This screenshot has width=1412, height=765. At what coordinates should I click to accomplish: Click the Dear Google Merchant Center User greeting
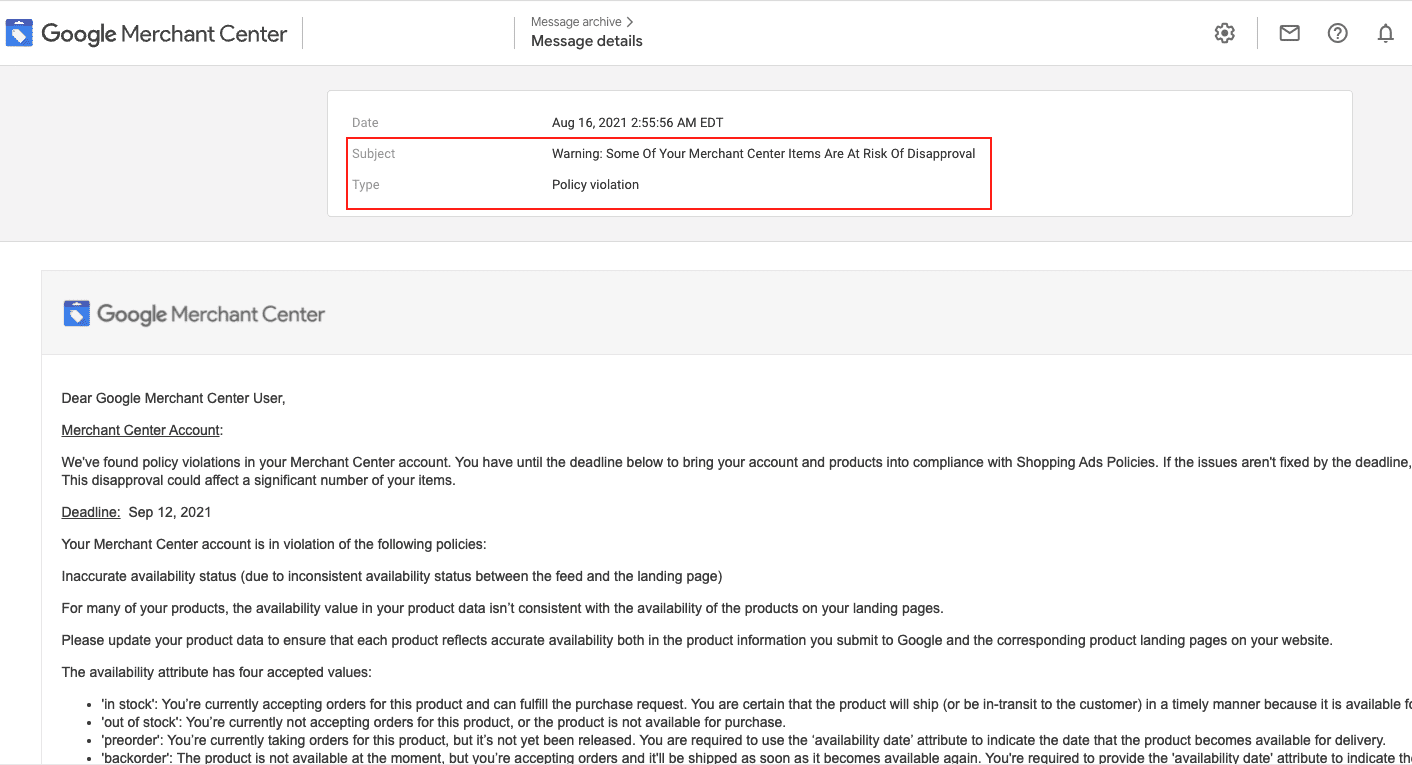174,398
